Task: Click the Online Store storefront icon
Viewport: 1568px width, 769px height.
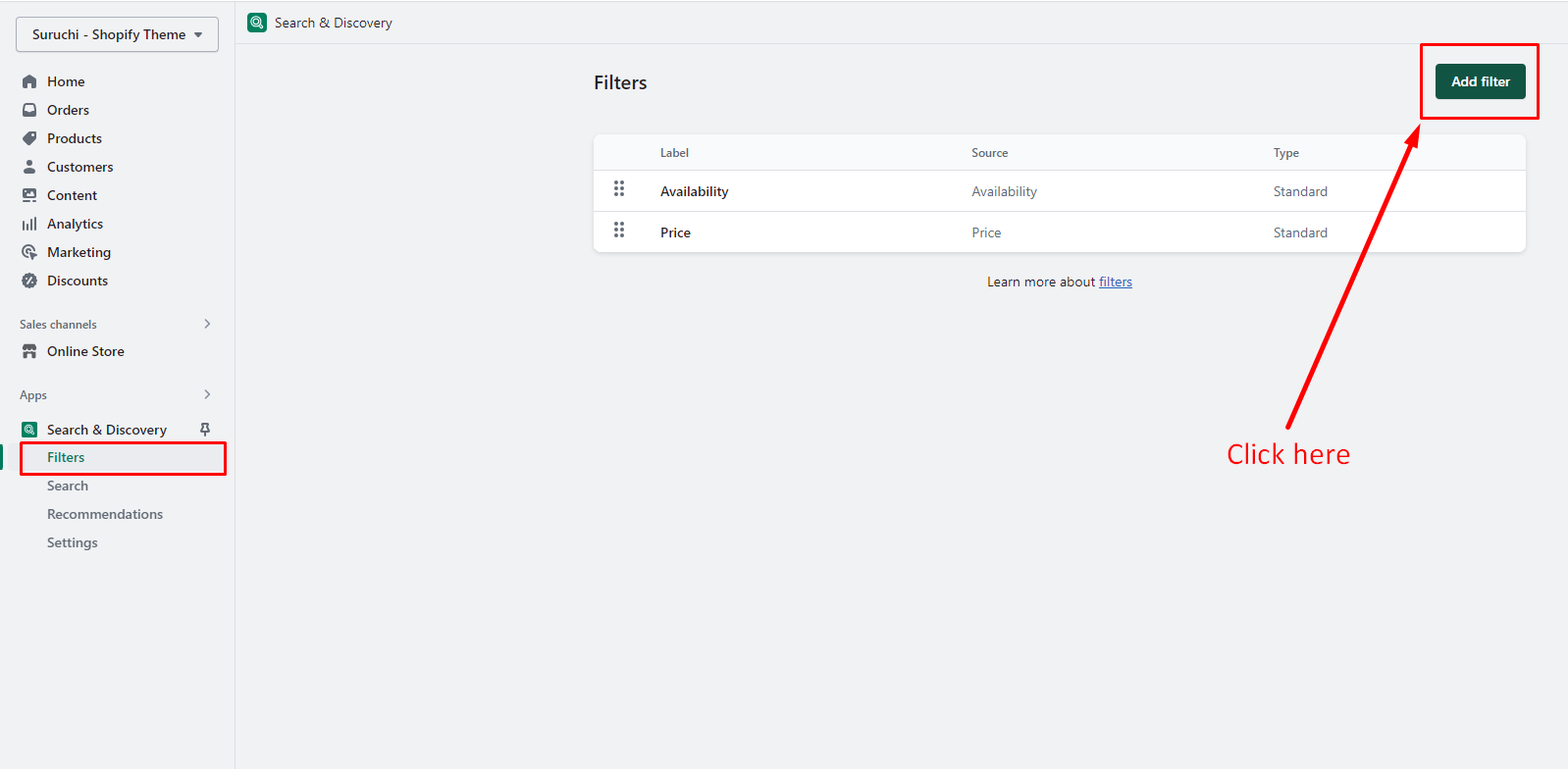Action: tap(29, 351)
